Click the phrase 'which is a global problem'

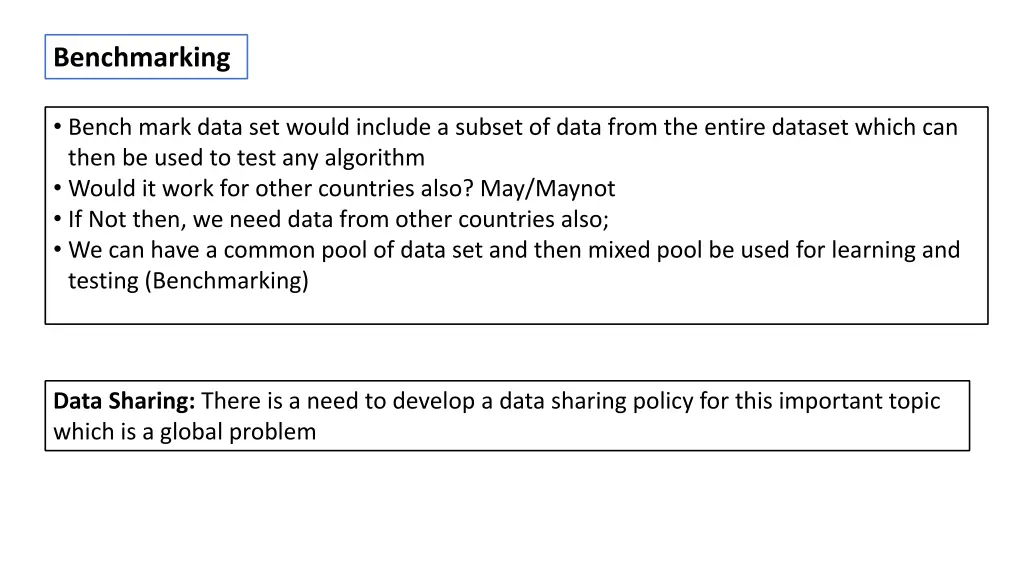tap(185, 432)
